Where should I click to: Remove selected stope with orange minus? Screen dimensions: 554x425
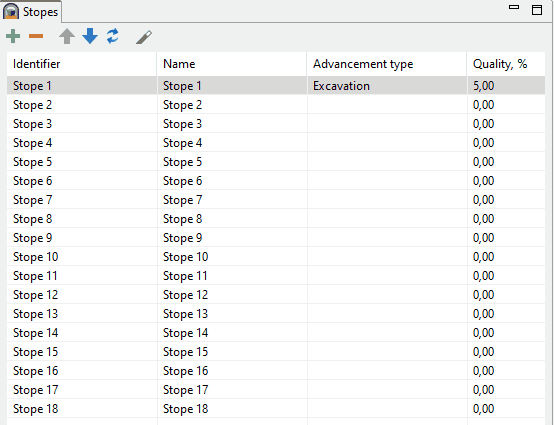pos(36,36)
